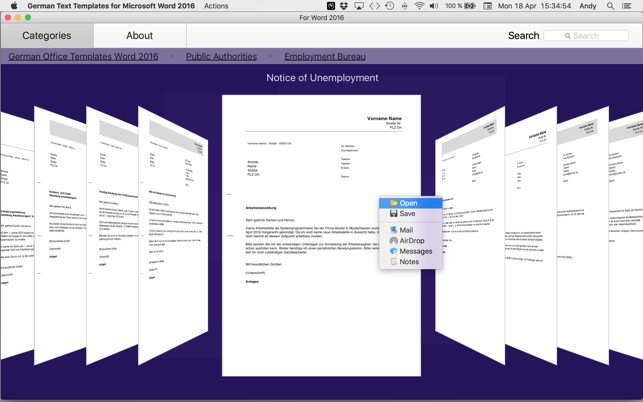Open Spotlight search magnifier icon
This screenshot has height=402, width=643.
610,6
